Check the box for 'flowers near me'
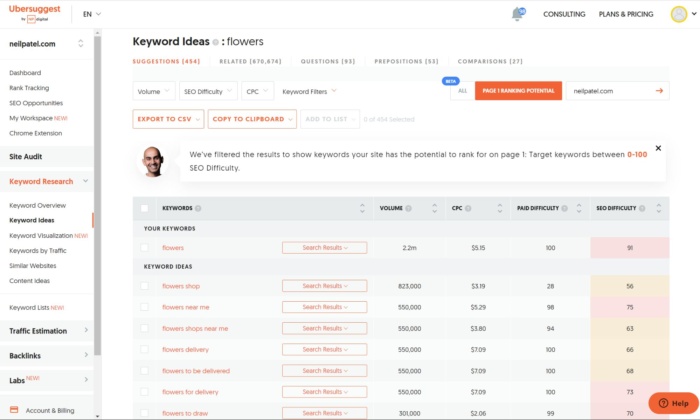The image size is (700, 420). click(x=144, y=307)
